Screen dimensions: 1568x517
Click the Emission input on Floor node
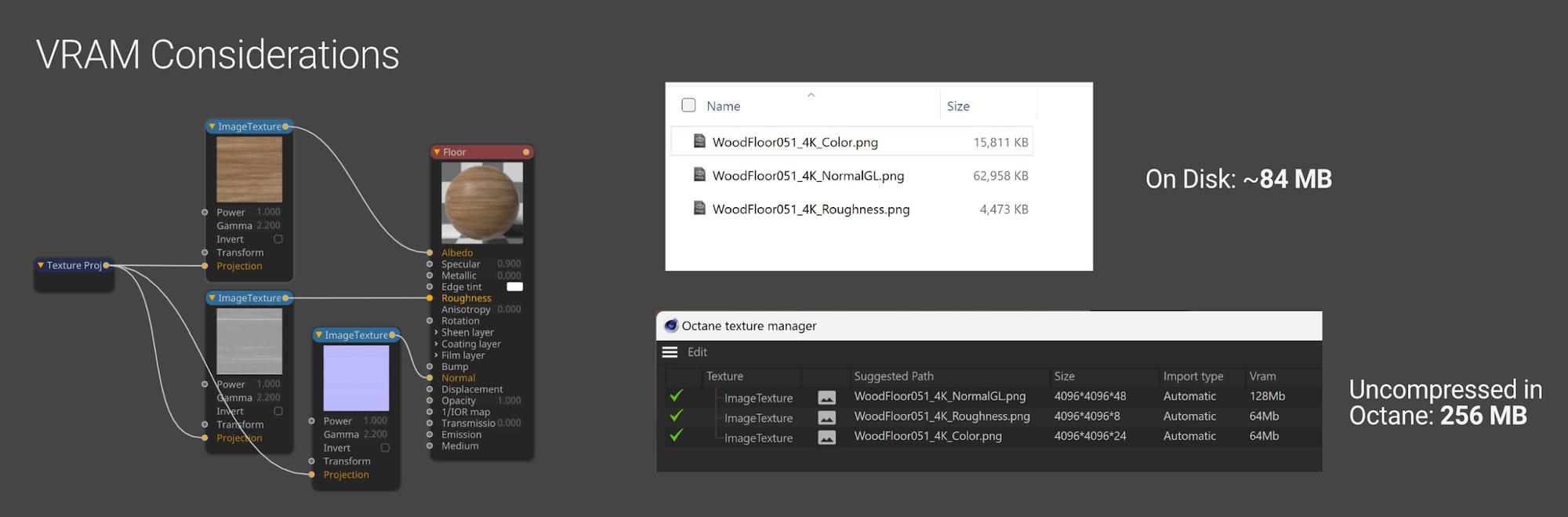click(x=430, y=435)
